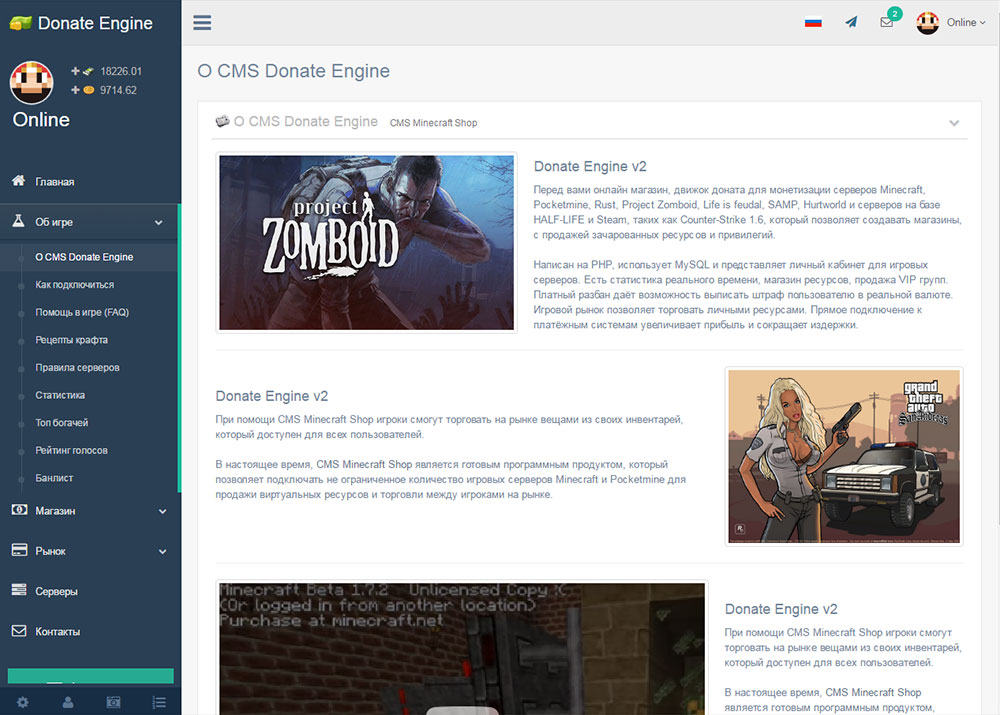Click the camera icon in sidebar footer
Viewport: 1000px width, 715px height.
113,702
